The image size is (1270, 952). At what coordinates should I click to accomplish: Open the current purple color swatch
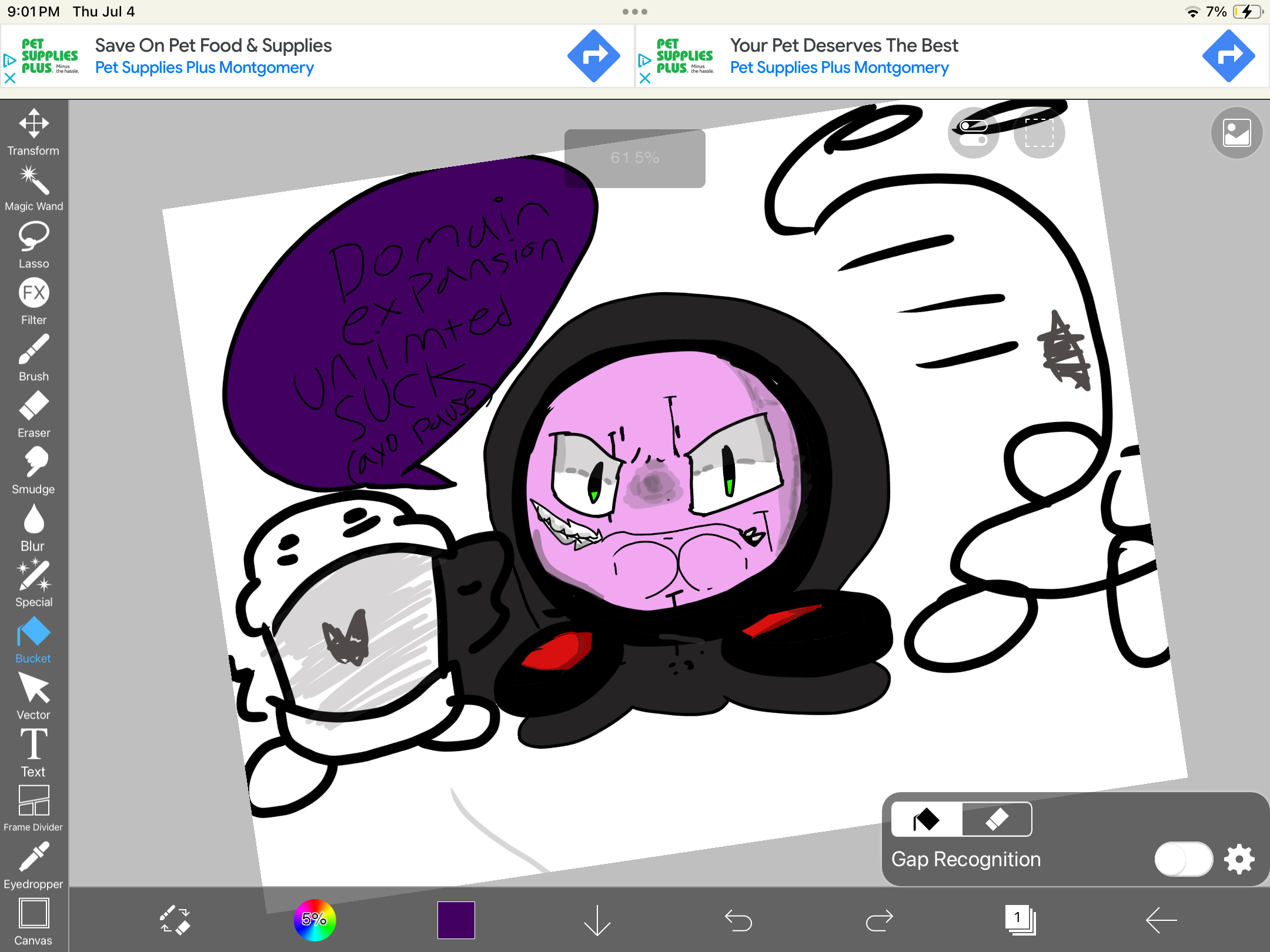tap(456, 920)
